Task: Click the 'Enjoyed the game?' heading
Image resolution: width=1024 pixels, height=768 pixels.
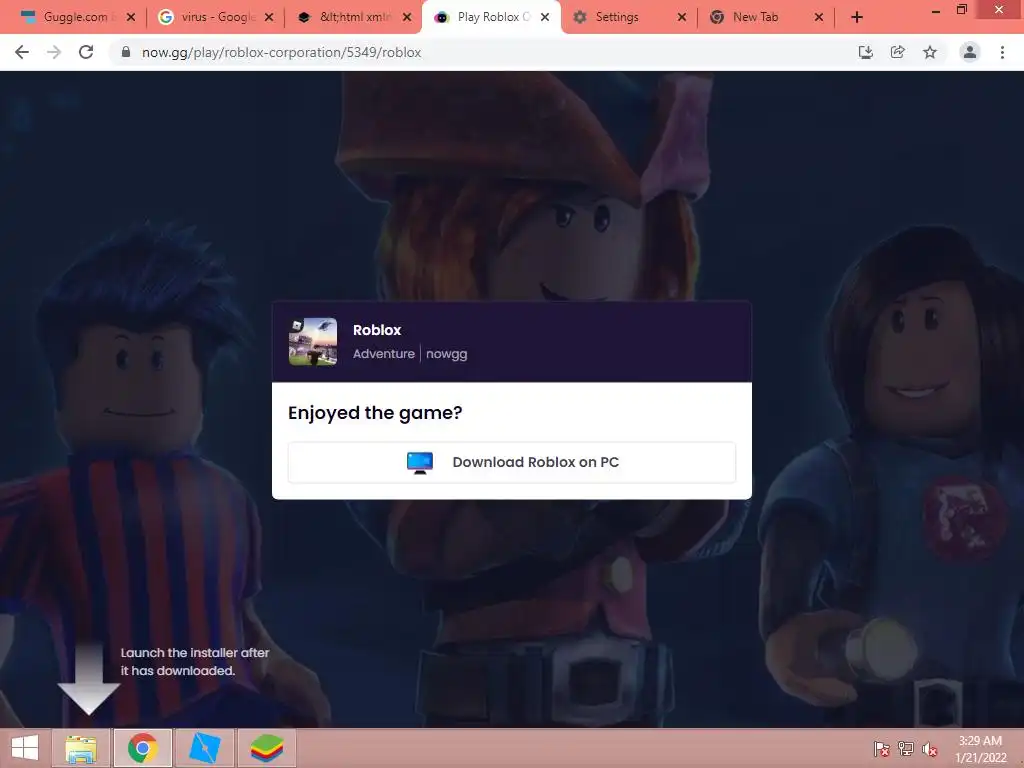Action: click(375, 413)
